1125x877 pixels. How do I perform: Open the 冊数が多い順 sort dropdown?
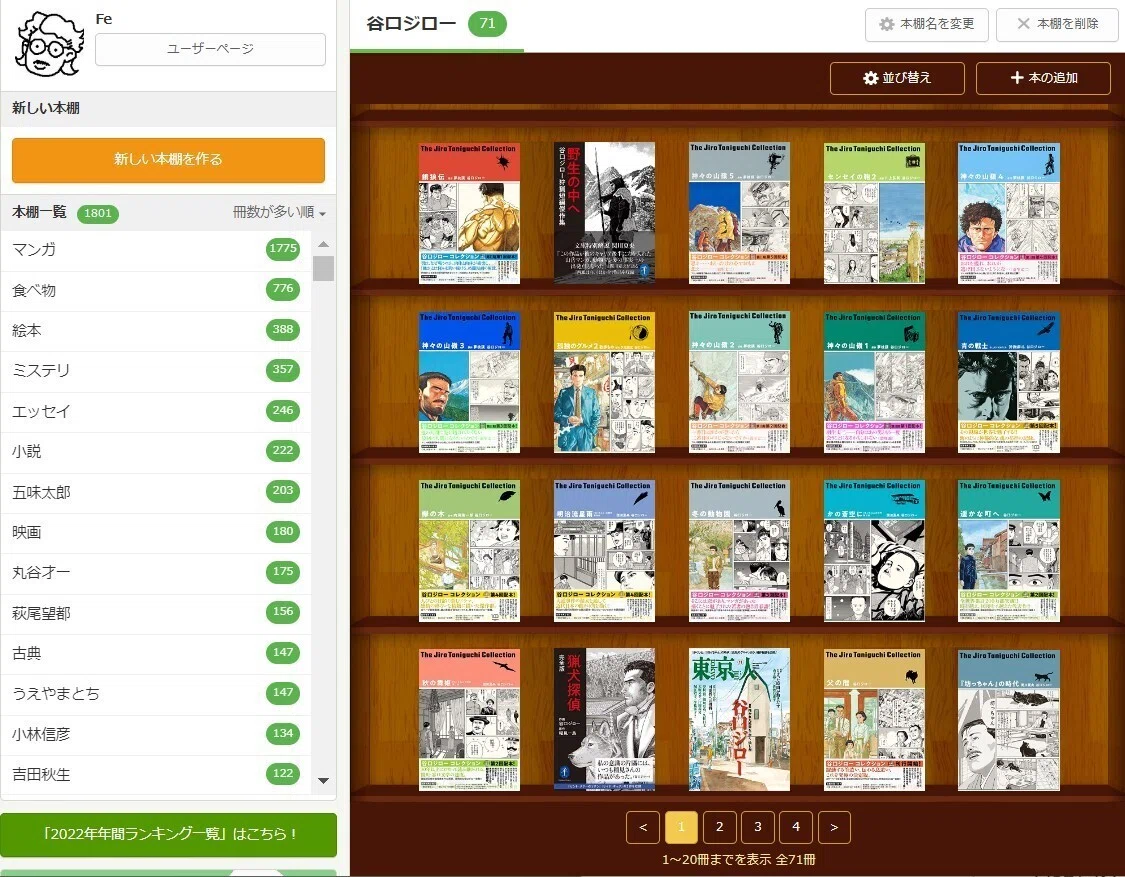pos(279,212)
